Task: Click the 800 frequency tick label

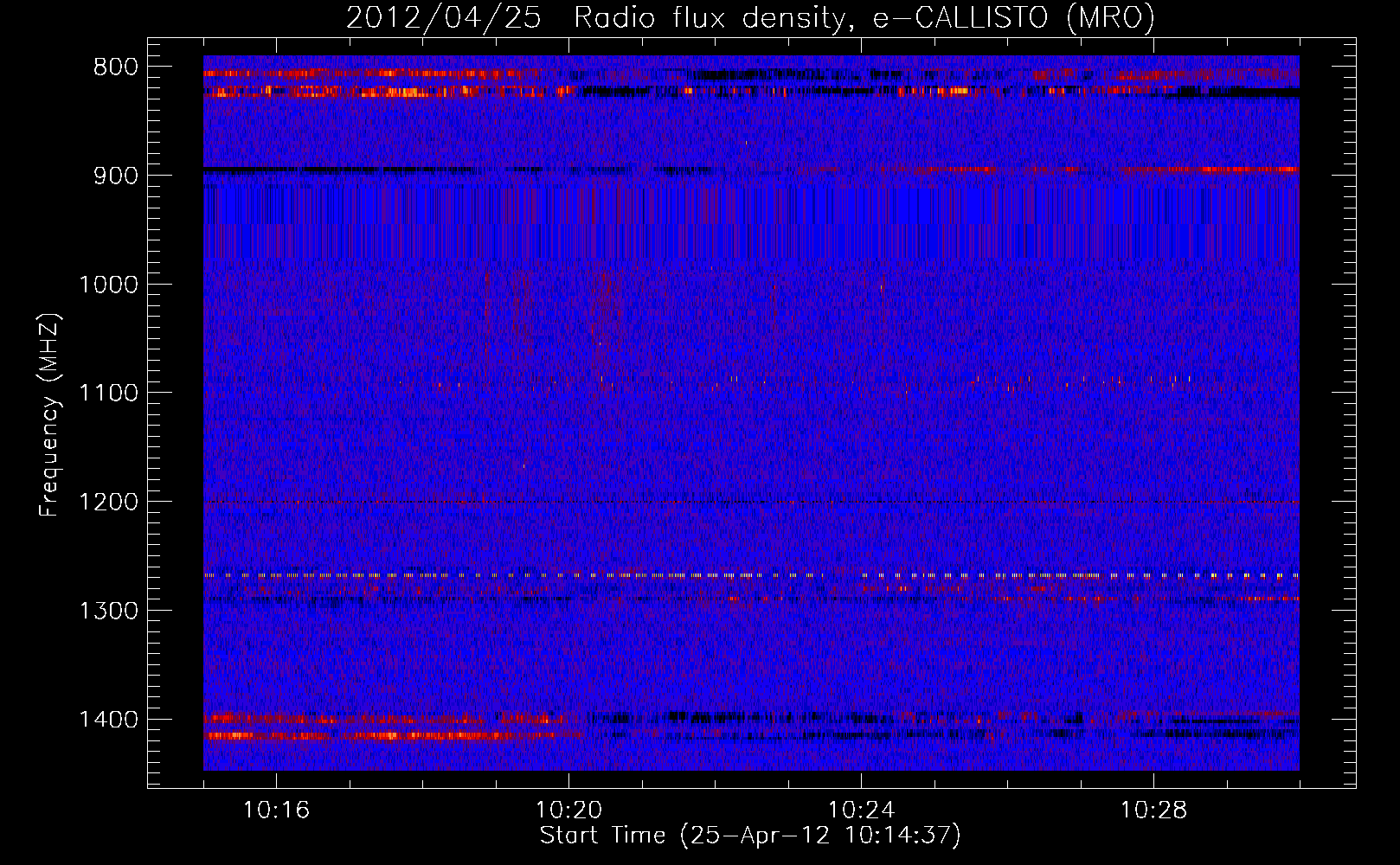Action: click(x=113, y=67)
